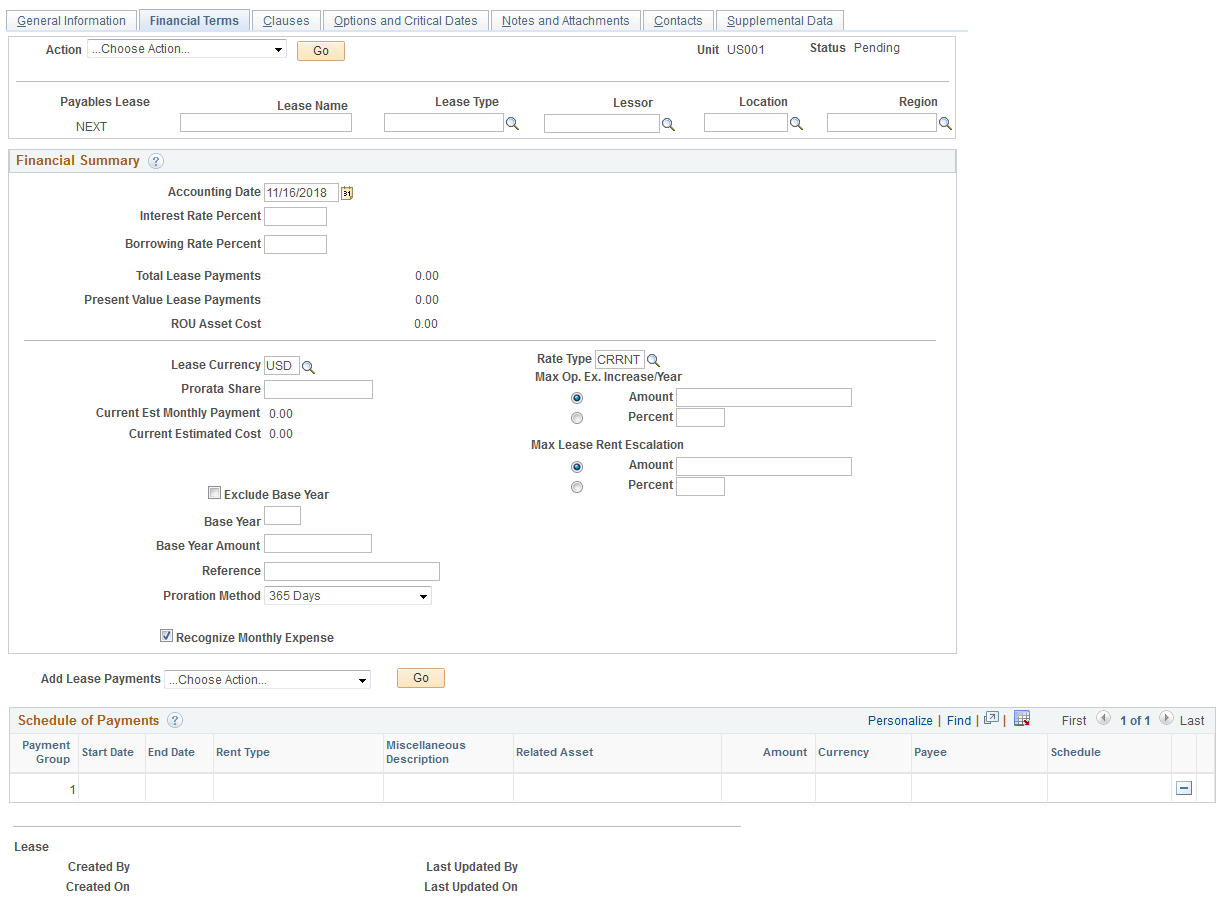Screen dimensions: 1222x907
Task: Disable the Recognize Monthly Expense checkbox
Action: pyautogui.click(x=166, y=636)
